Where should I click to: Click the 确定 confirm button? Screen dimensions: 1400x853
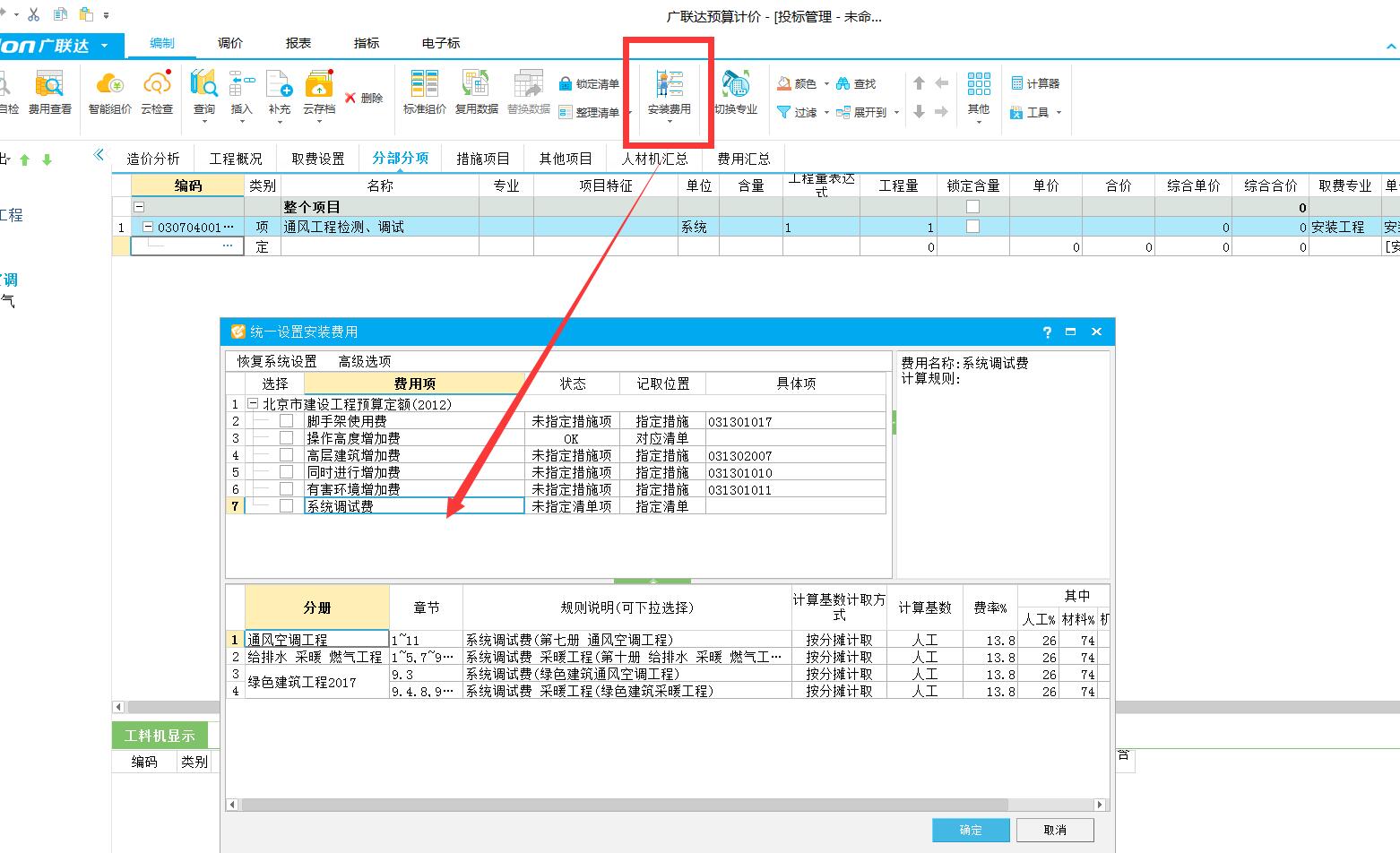[x=971, y=830]
